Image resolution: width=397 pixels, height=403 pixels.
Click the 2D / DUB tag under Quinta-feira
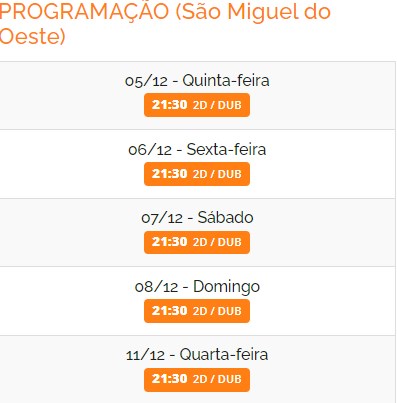(217, 105)
